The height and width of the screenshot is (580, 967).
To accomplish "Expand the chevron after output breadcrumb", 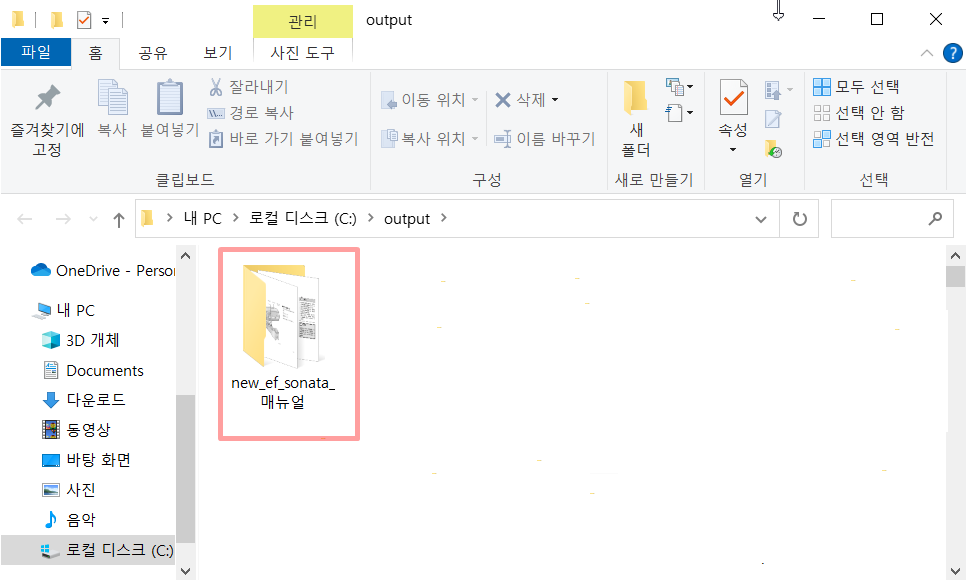I will click(x=444, y=218).
